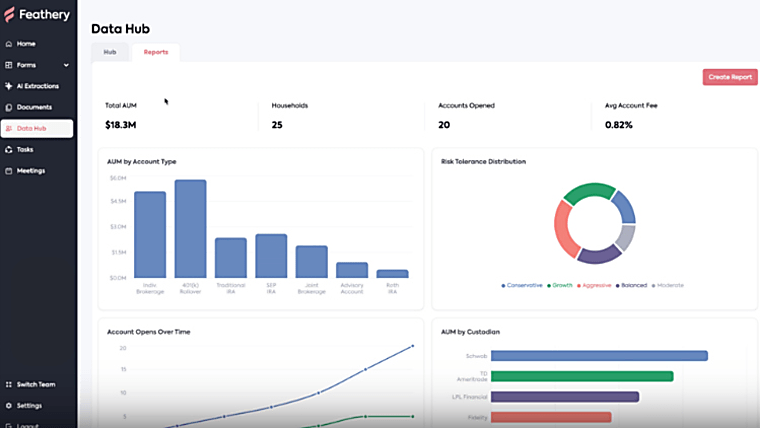Toggle Balanced legend entry
760x428 pixels.
click(631, 285)
